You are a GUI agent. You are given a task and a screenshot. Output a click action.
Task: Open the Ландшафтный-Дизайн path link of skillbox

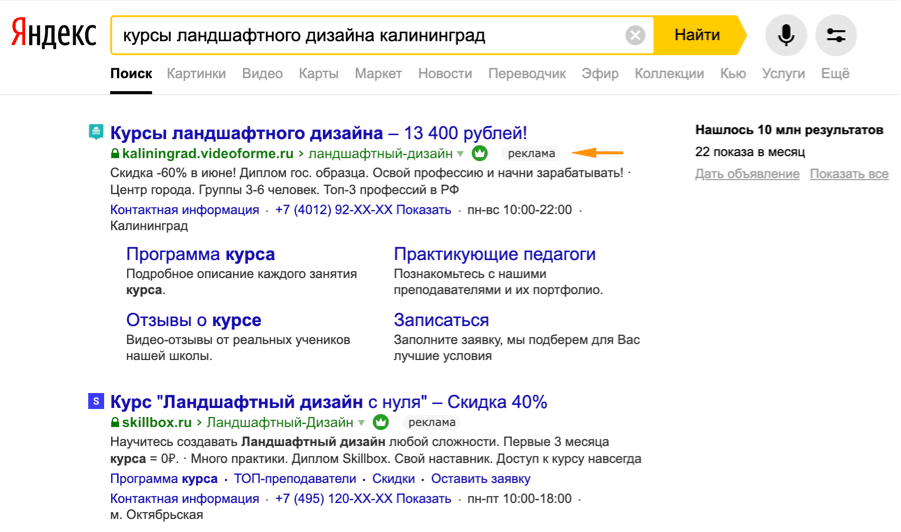280,422
